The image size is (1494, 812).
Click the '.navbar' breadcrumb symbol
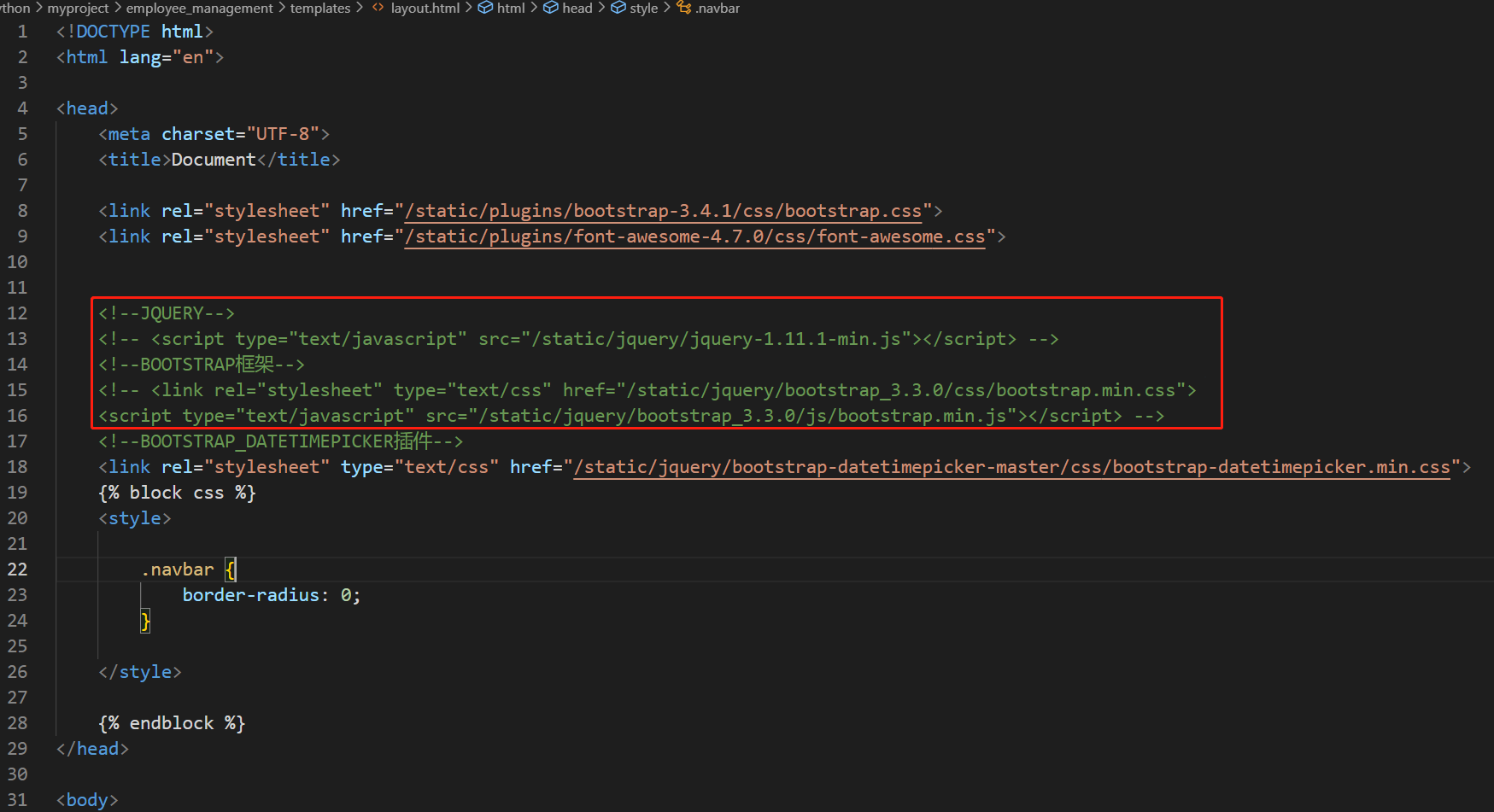click(x=718, y=8)
